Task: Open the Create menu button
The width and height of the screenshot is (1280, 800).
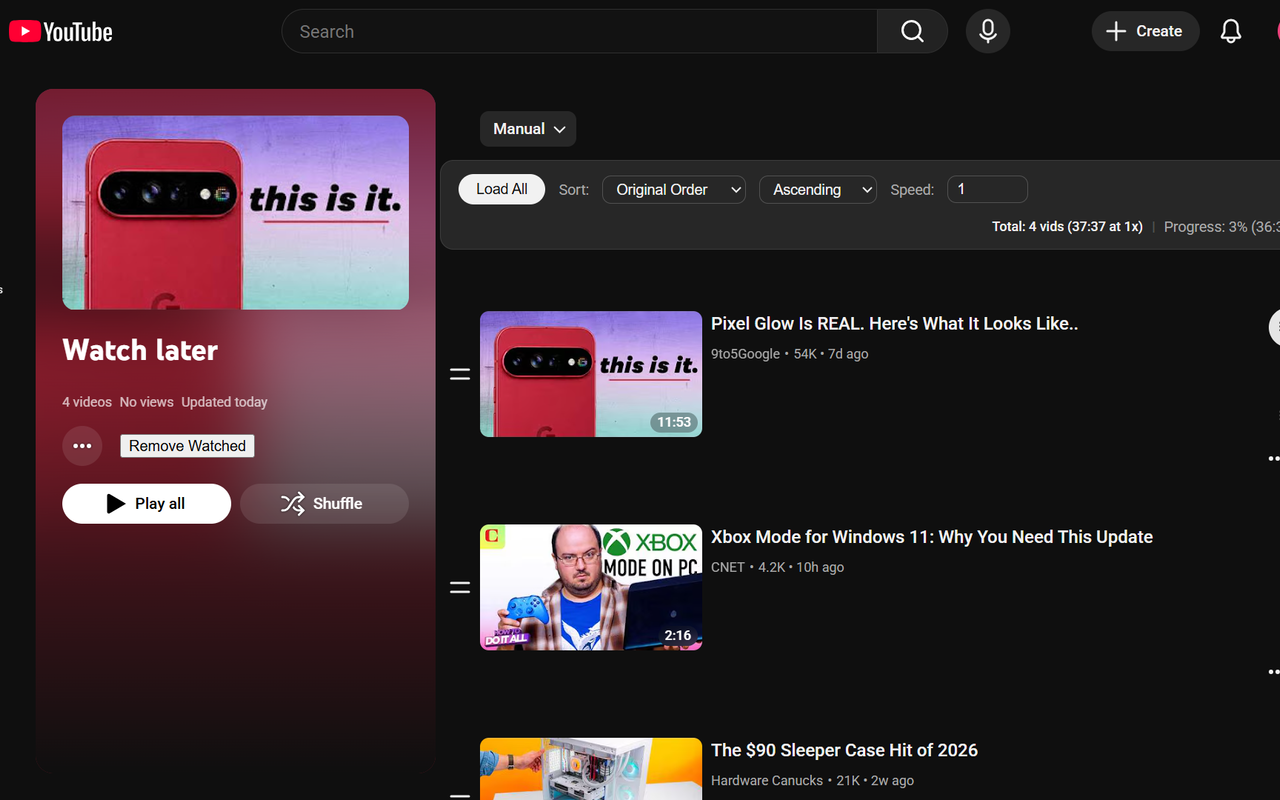Action: (x=1145, y=31)
